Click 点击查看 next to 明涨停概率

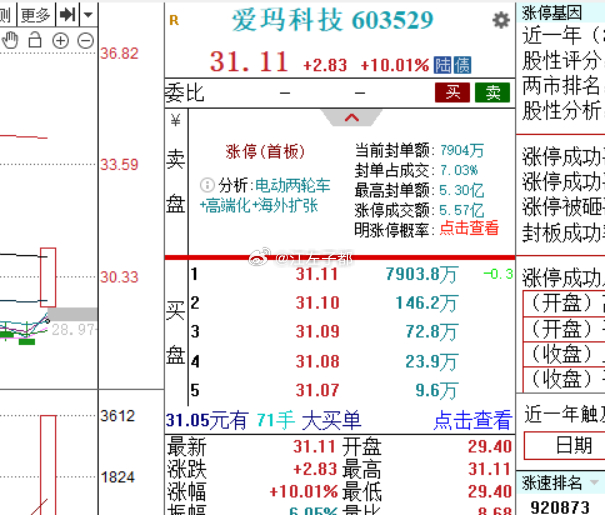pyautogui.click(x=469, y=228)
